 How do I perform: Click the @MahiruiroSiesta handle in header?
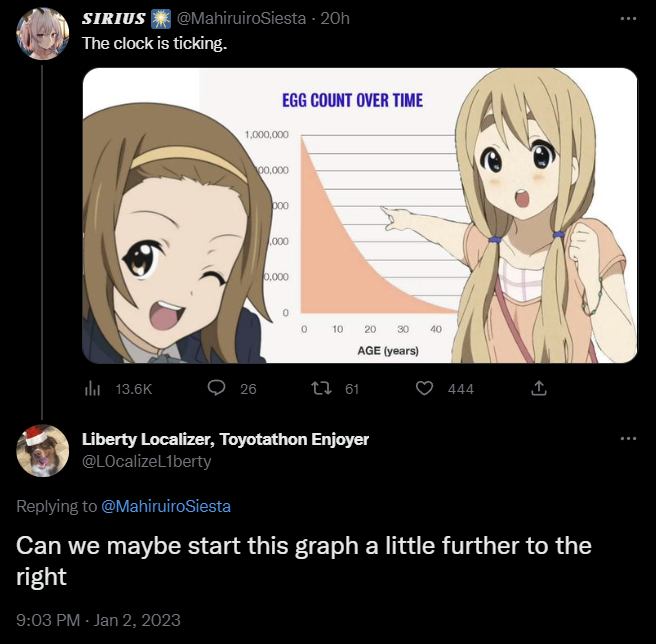coord(242,20)
